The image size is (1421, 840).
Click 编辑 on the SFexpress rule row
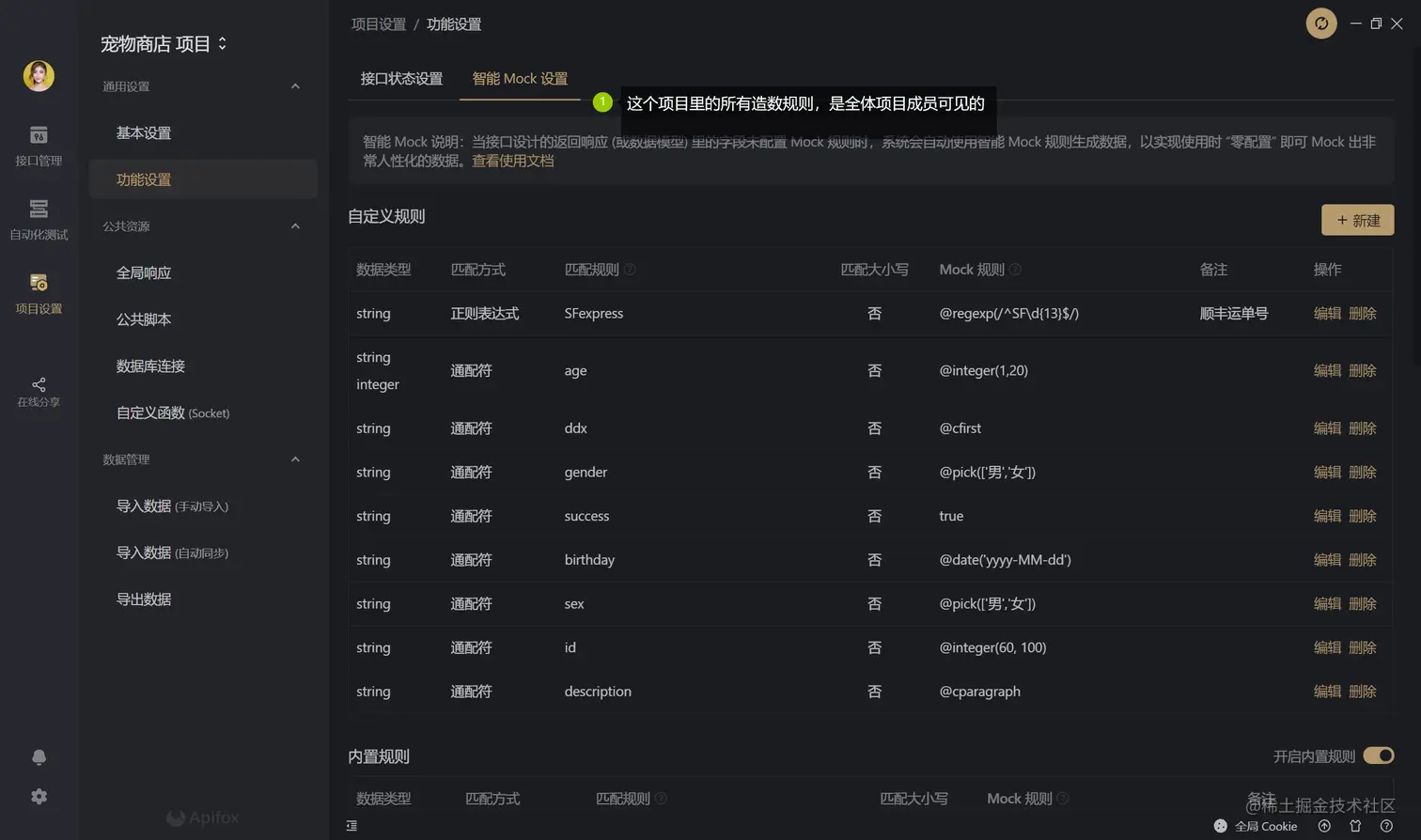coord(1326,313)
